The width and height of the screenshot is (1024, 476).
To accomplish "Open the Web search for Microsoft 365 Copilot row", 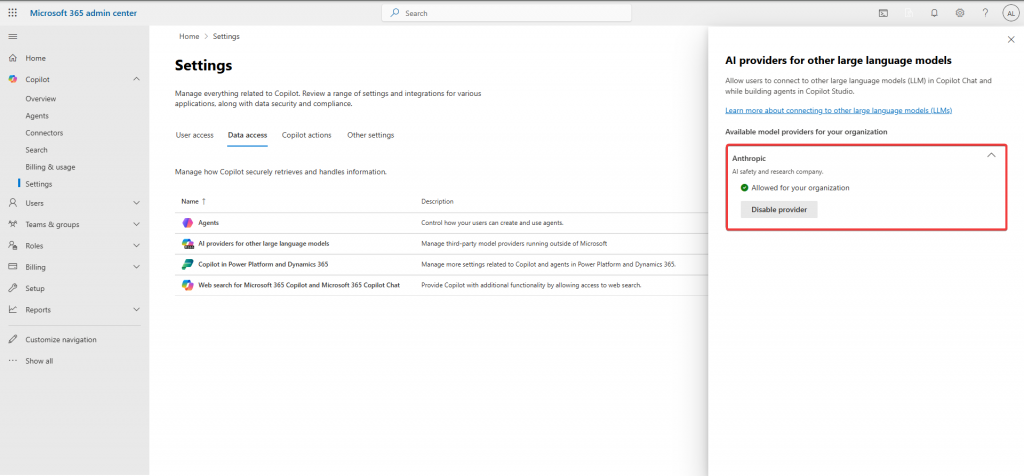I will tap(441, 285).
